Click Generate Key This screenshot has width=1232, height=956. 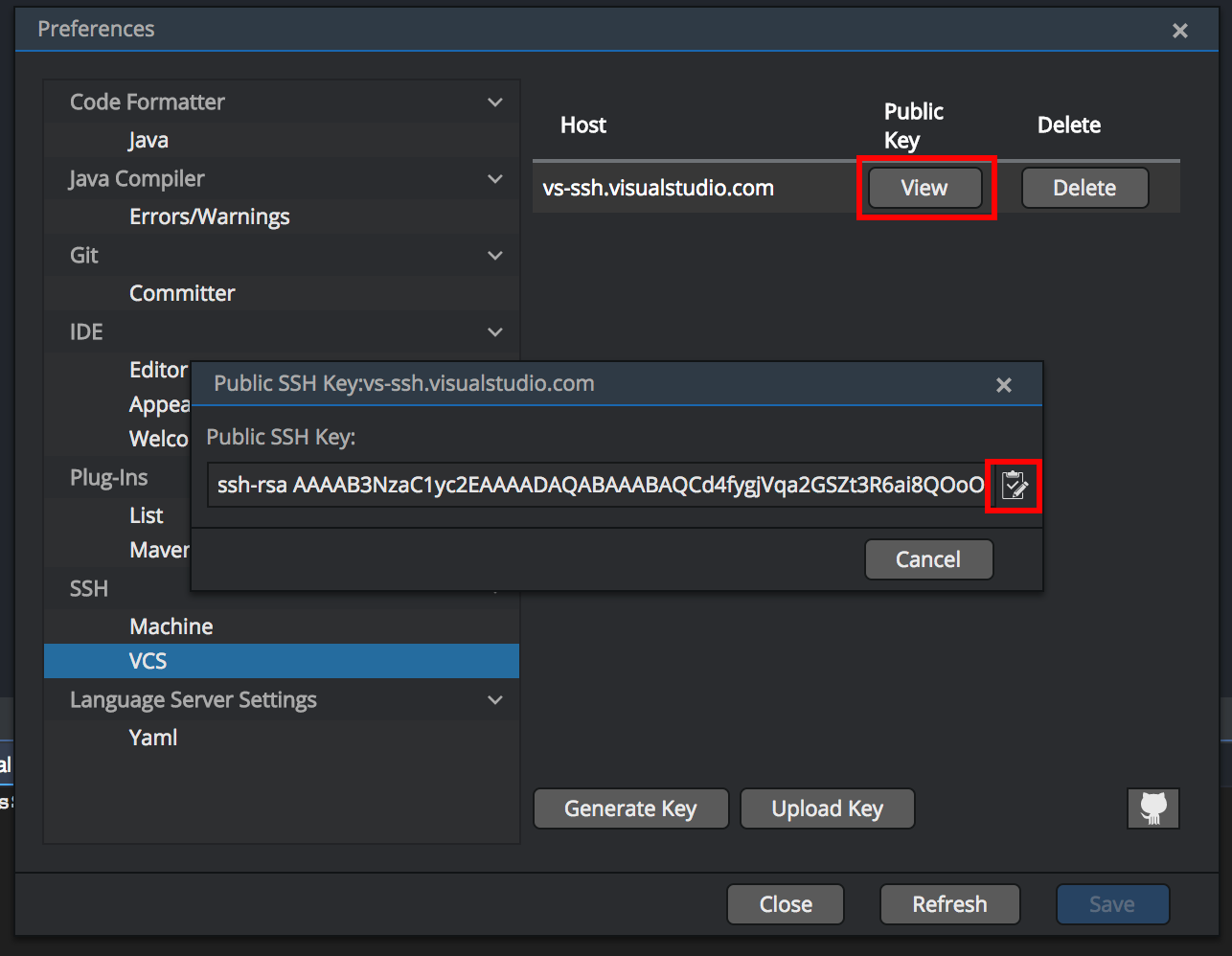(630, 808)
